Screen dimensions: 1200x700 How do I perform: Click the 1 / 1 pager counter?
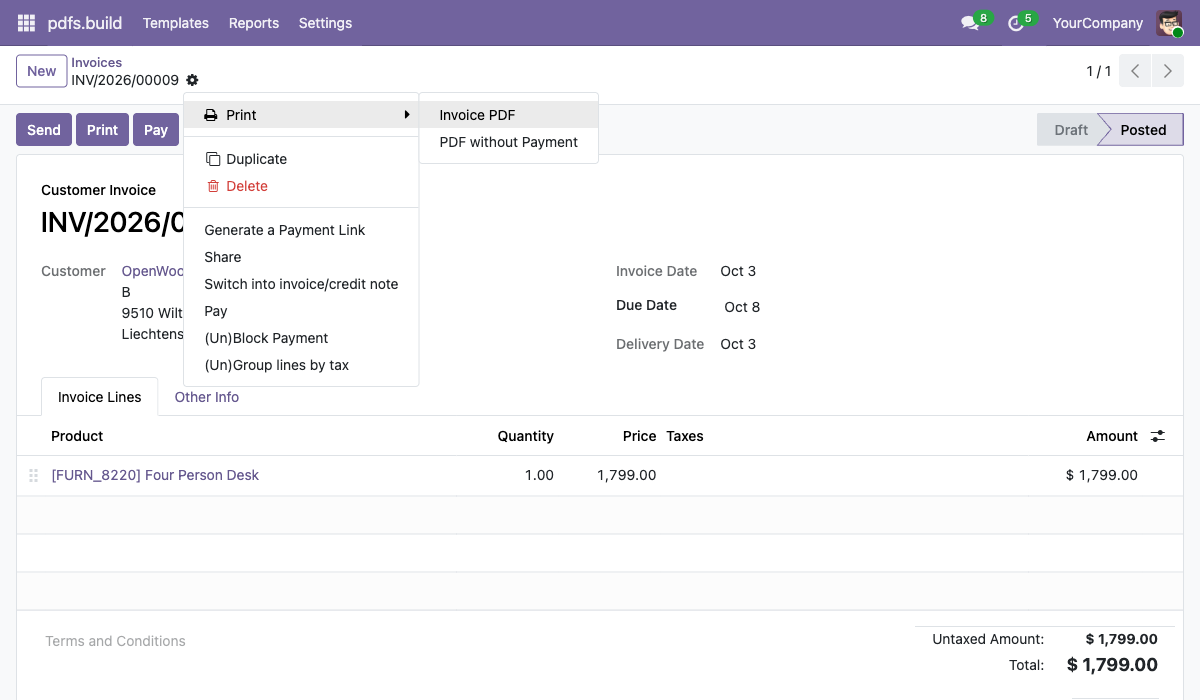click(x=1099, y=71)
